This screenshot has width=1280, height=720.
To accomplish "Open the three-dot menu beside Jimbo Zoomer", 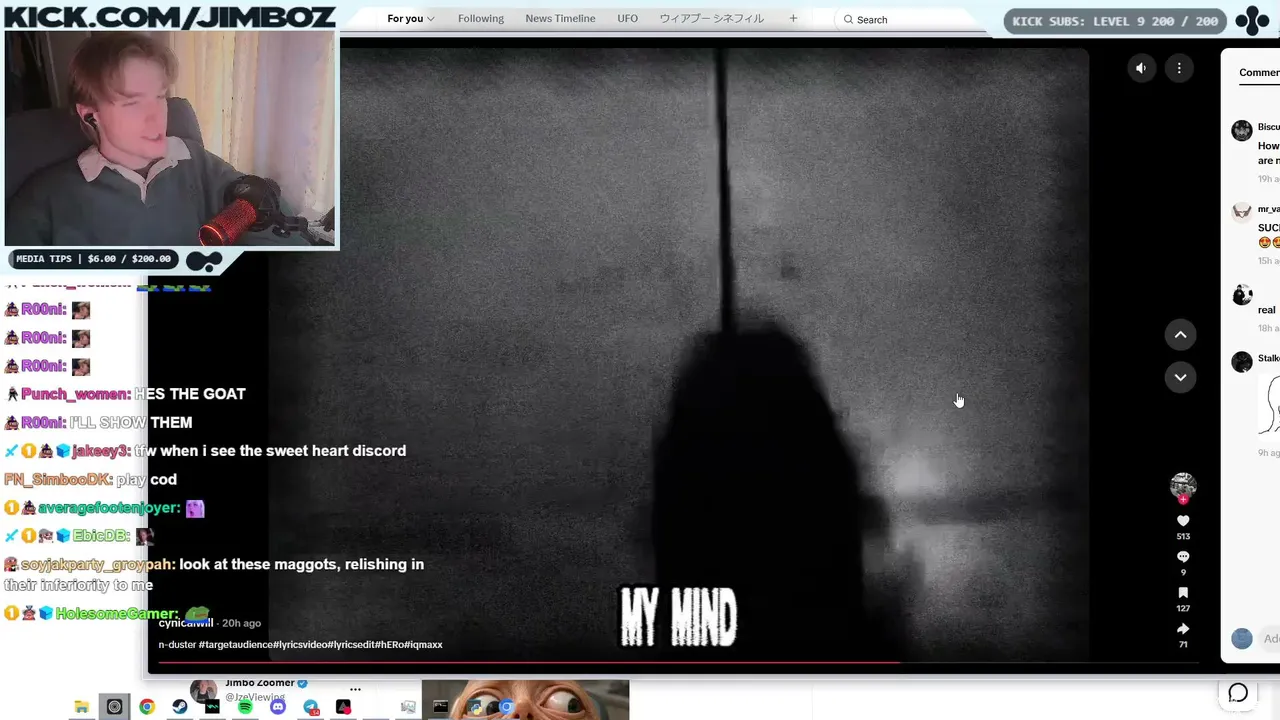I will [x=355, y=689].
